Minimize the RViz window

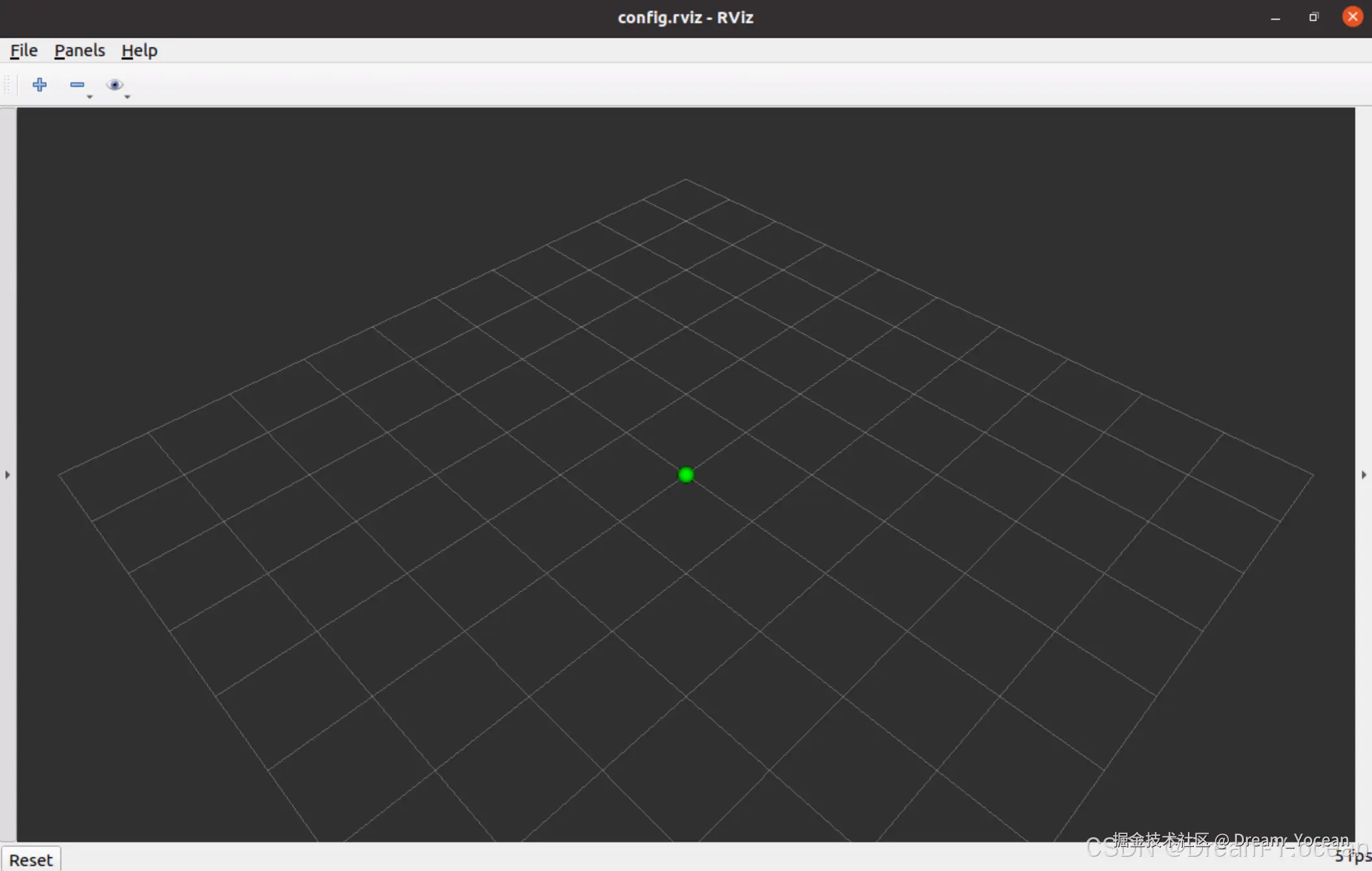click(x=1275, y=18)
